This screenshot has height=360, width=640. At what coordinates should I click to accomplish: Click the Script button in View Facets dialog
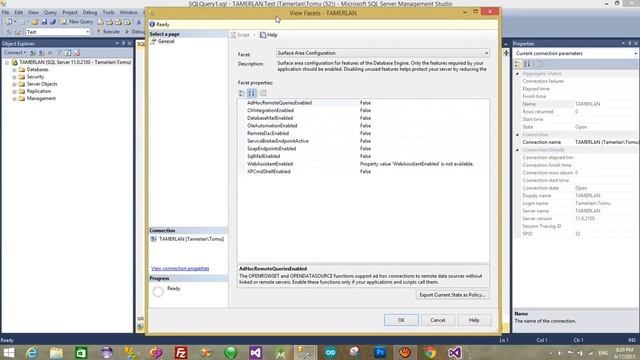[x=240, y=35]
